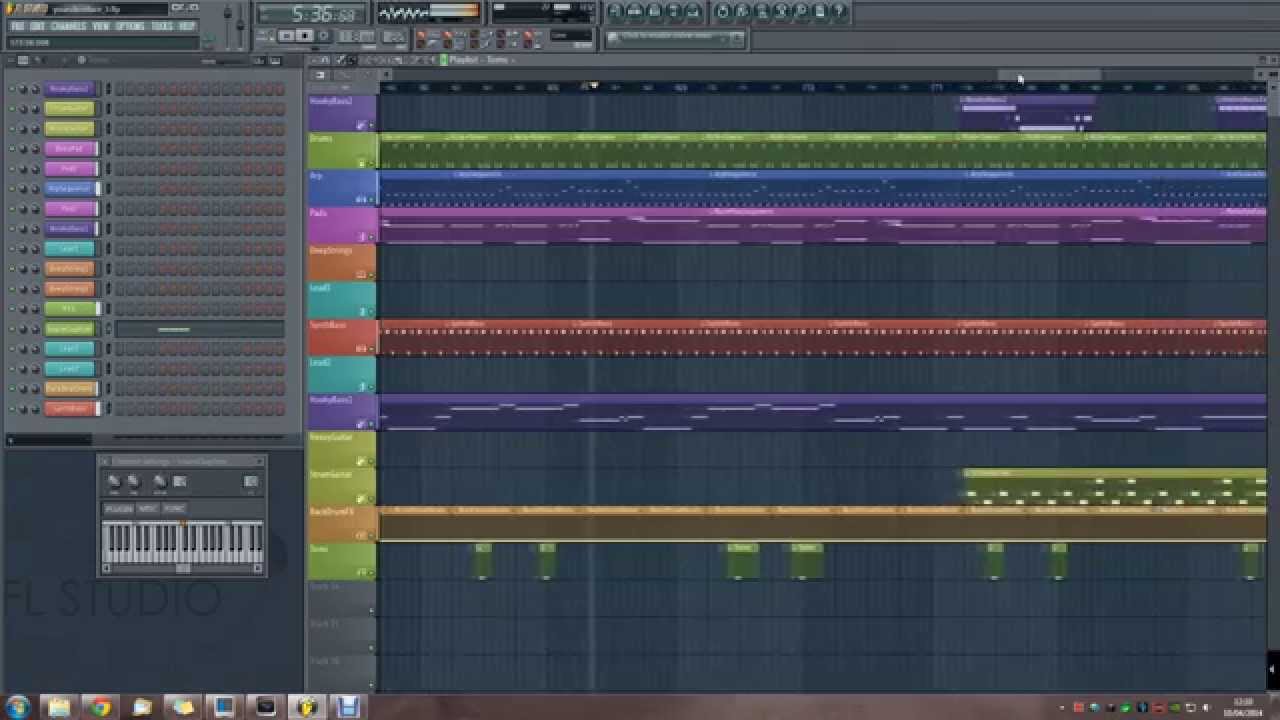Close the Channel settings window

(259, 462)
